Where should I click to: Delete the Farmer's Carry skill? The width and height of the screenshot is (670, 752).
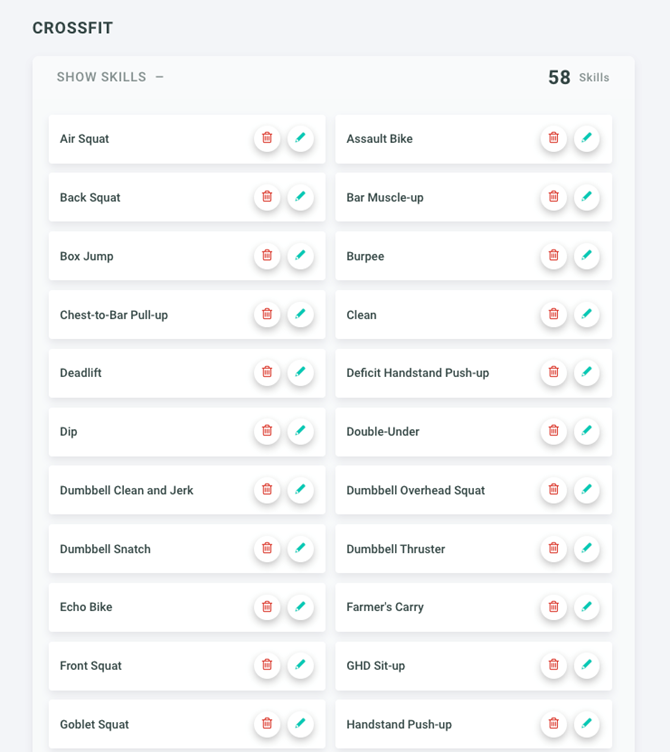pyautogui.click(x=554, y=607)
